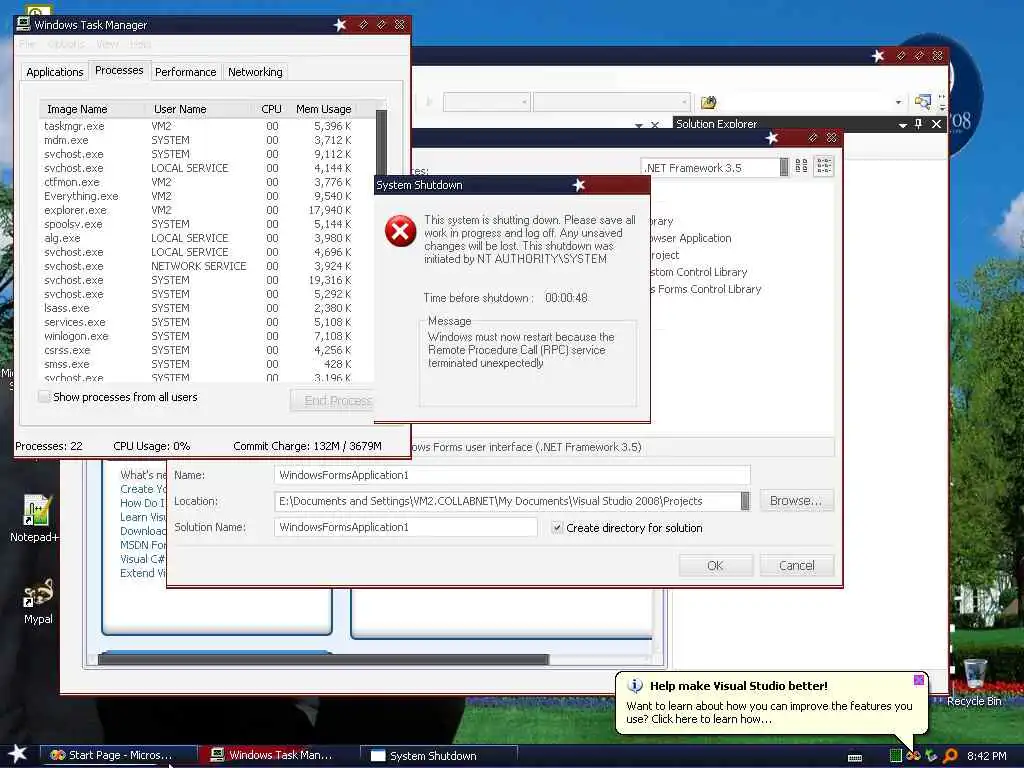Sort processes by Mem Usage column

pos(324,109)
